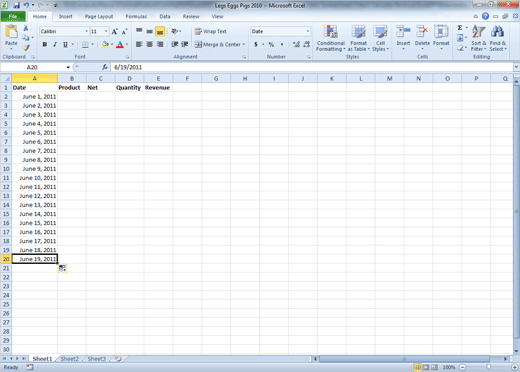Open Conditional Formatting menu
This screenshot has width=520, height=372.
tap(331, 38)
